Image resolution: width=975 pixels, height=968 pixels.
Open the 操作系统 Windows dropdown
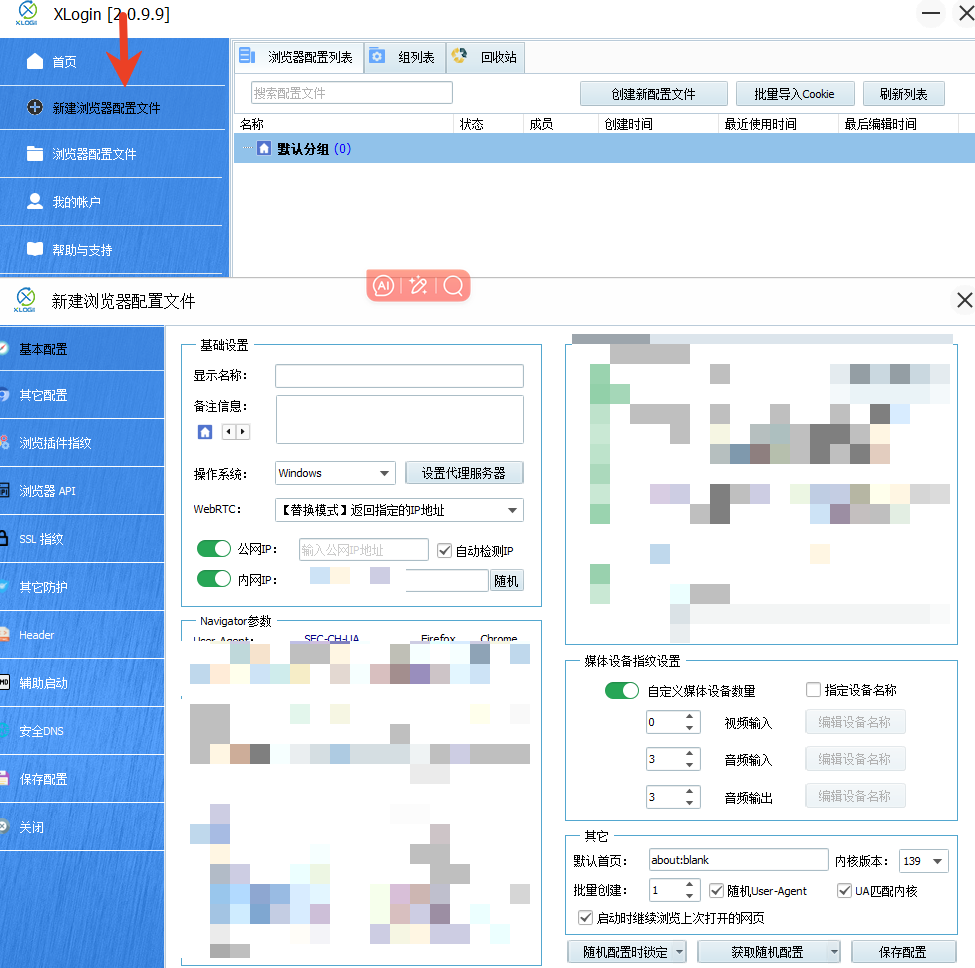(335, 473)
